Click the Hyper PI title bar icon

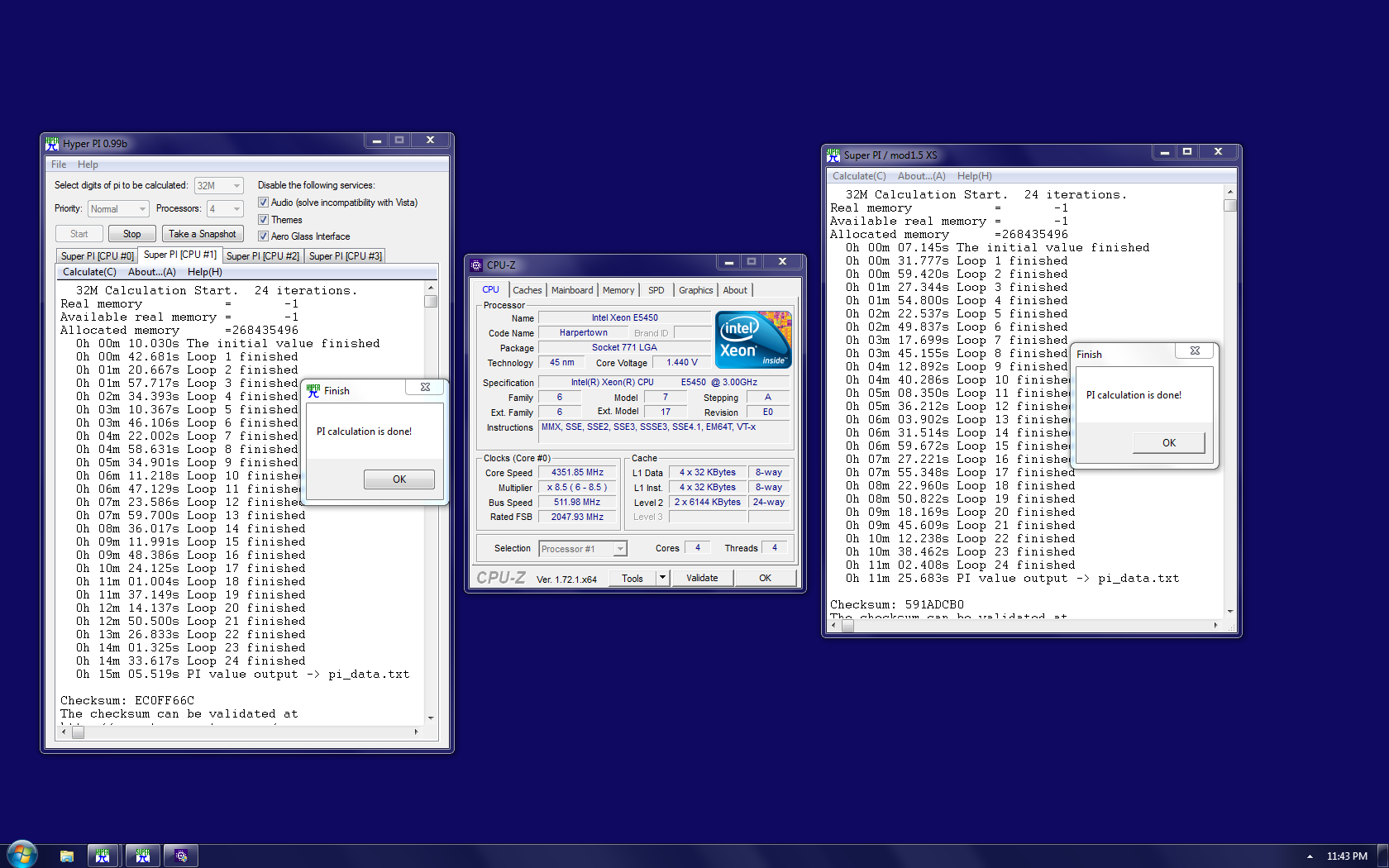[53, 143]
